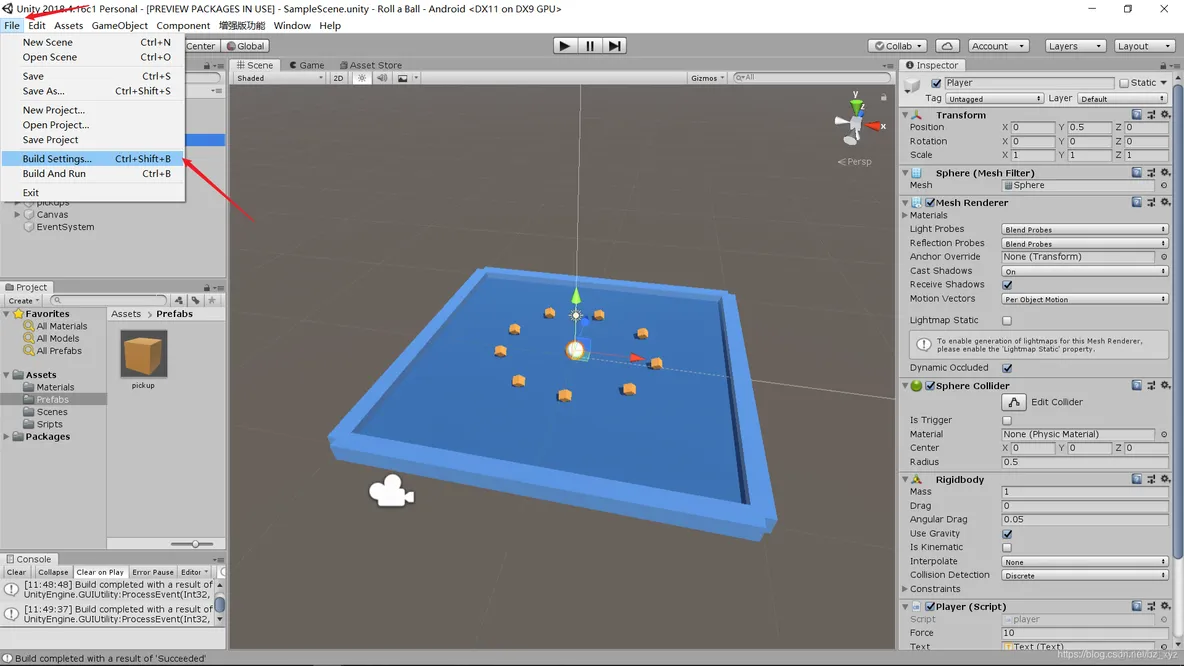Toggle scene lighting sun icon
This screenshot has height=666, width=1184.
tap(362, 78)
